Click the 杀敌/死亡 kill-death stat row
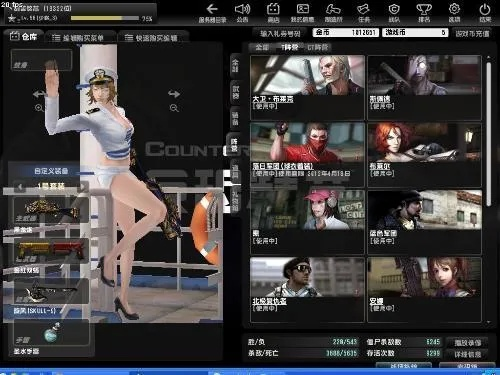The height and width of the screenshot is (375, 500). (302, 353)
